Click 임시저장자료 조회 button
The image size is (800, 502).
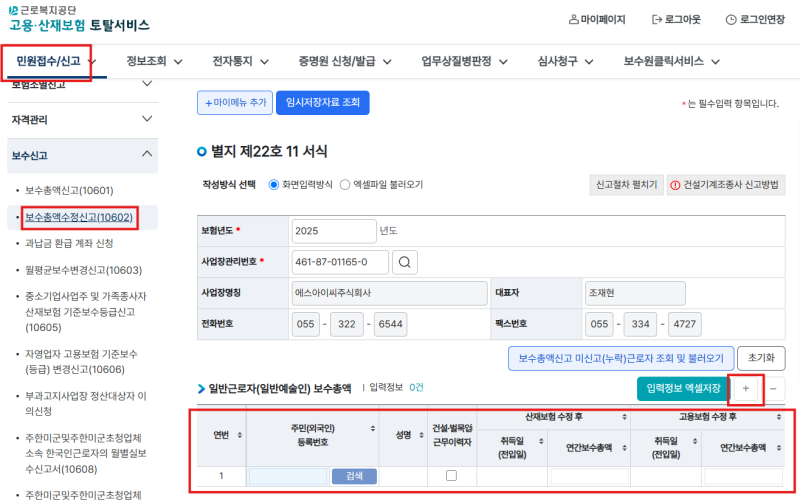click(x=322, y=103)
